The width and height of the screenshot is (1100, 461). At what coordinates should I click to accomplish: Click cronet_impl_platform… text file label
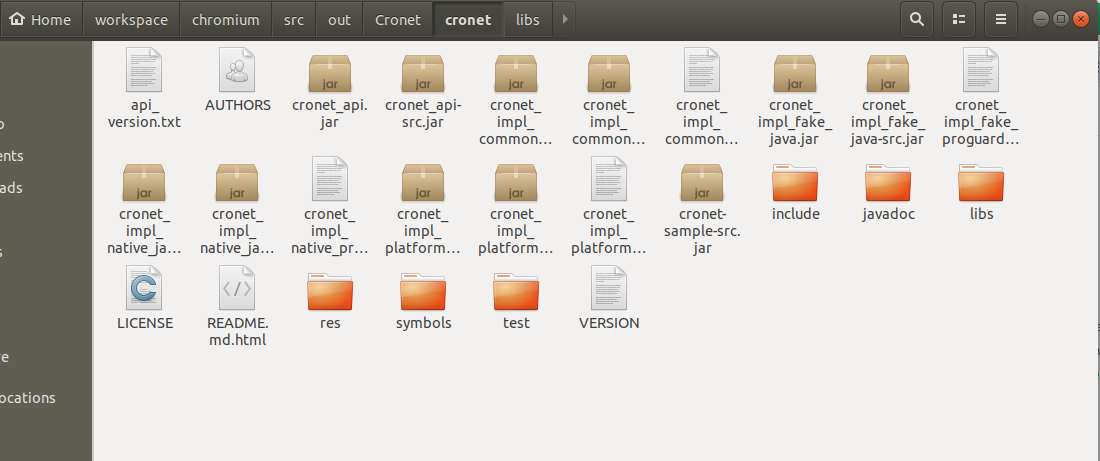[609, 231]
